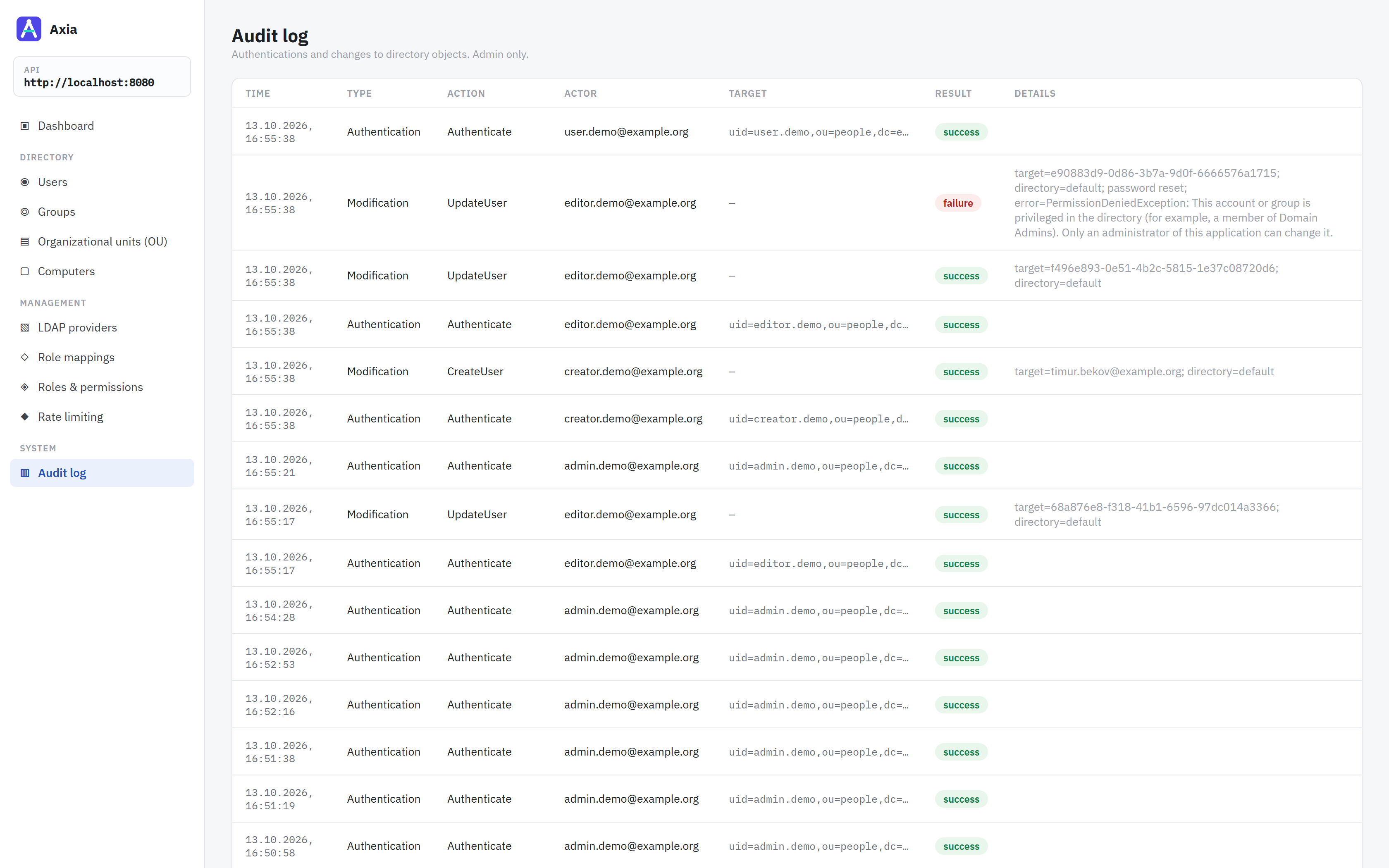Click the API URL http://localhost:8080 box

(x=102, y=76)
